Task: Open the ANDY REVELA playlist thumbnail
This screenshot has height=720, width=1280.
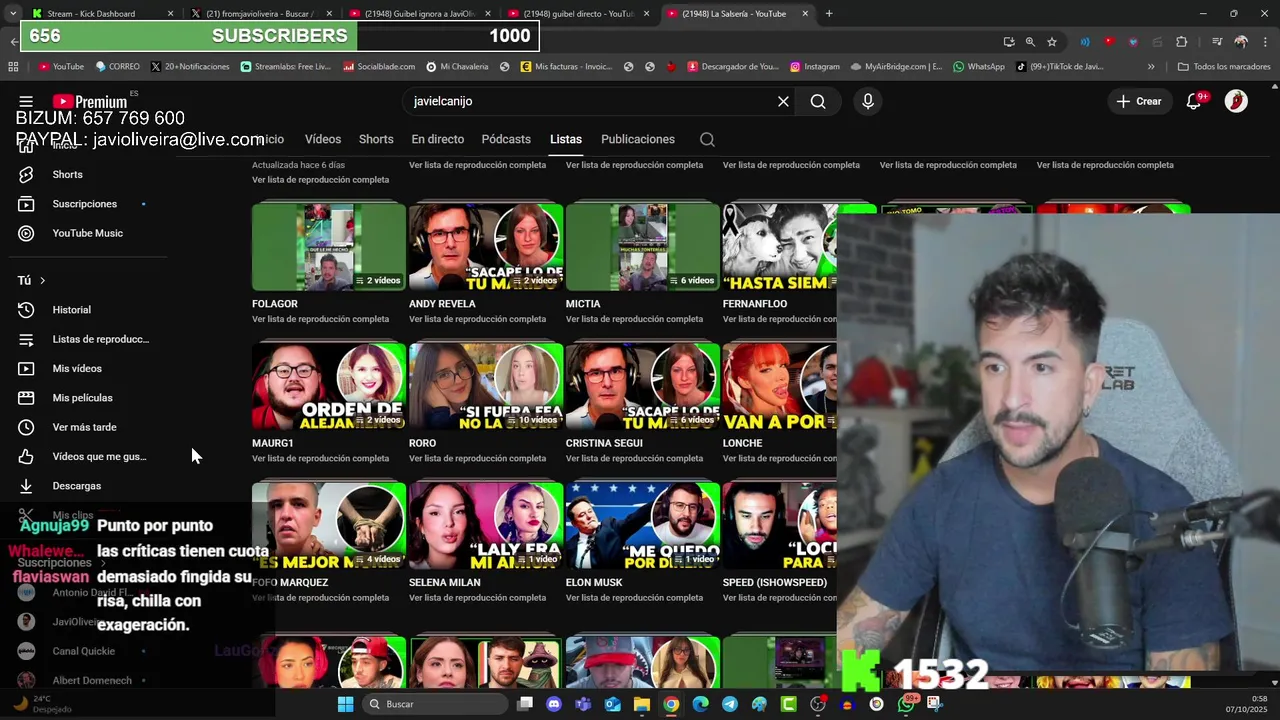Action: pos(486,247)
